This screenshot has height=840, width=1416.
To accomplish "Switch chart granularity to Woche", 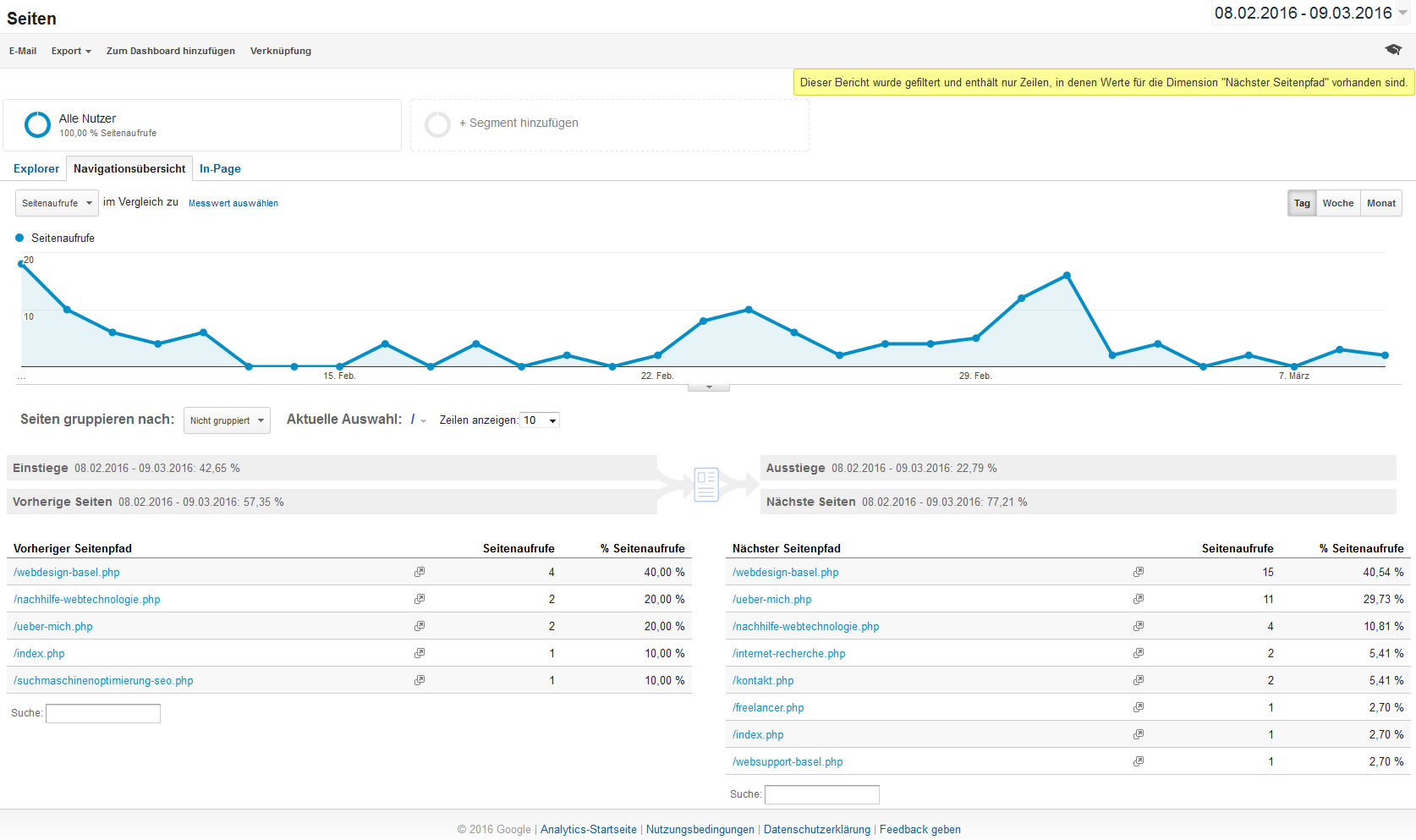I will (1337, 203).
